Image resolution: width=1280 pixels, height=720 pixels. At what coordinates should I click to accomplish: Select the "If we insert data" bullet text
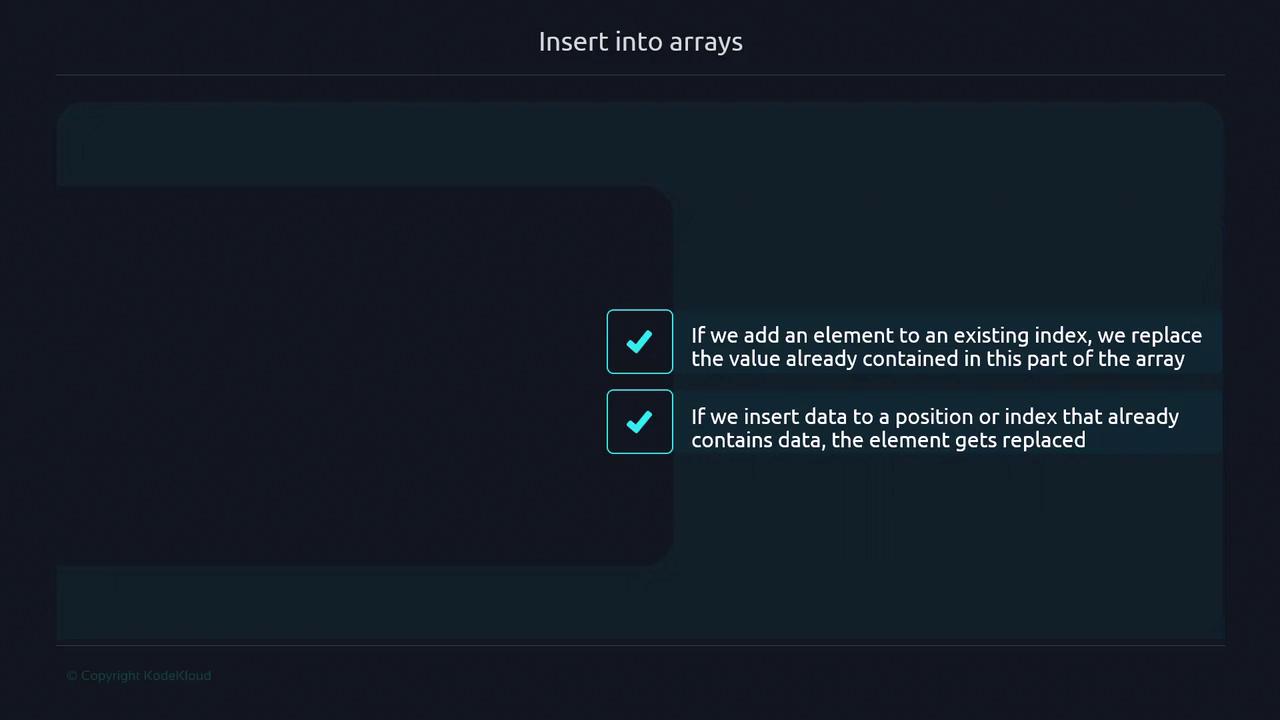pyautogui.click(x=934, y=428)
